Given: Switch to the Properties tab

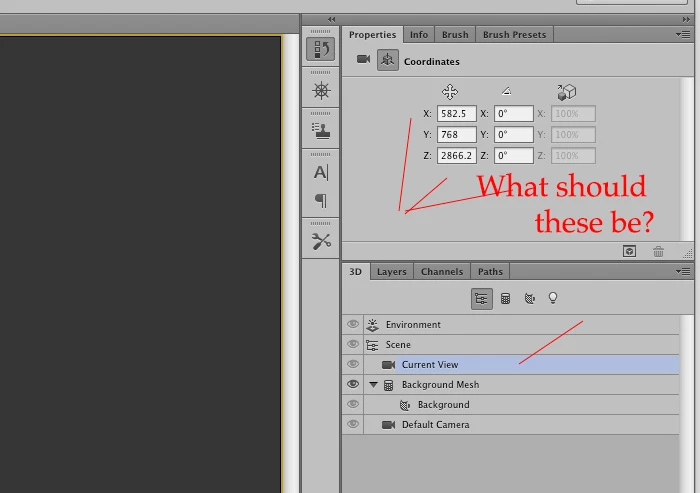Looking at the screenshot, I should pyautogui.click(x=372, y=35).
